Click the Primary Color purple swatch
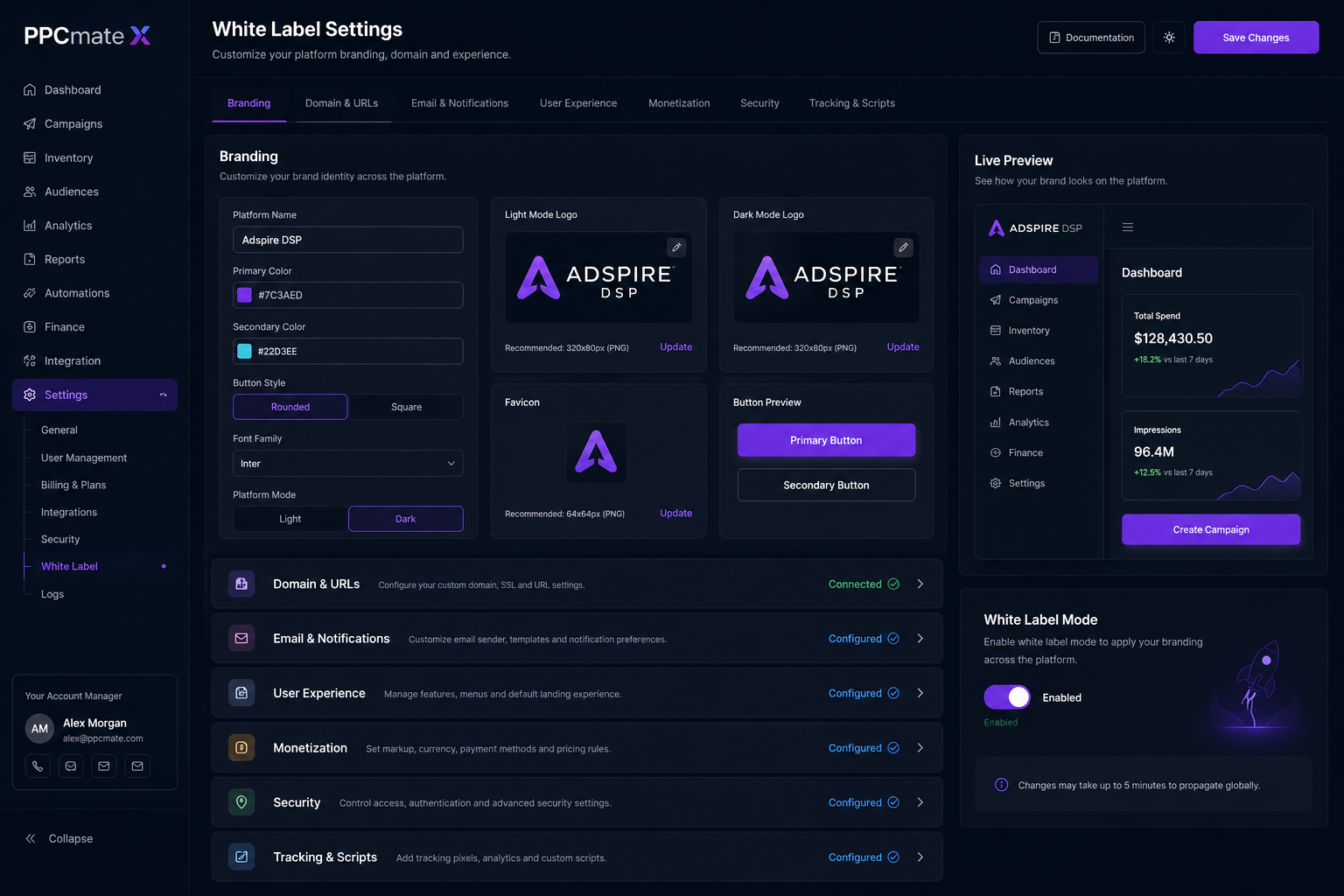The width and height of the screenshot is (1344, 896). [245, 296]
